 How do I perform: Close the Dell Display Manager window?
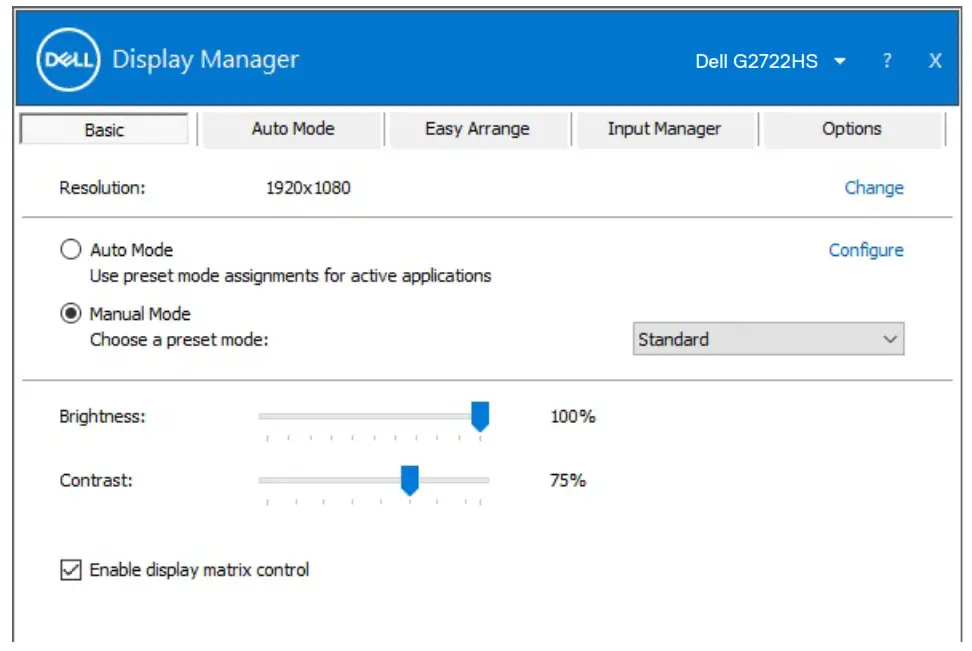(x=934, y=60)
